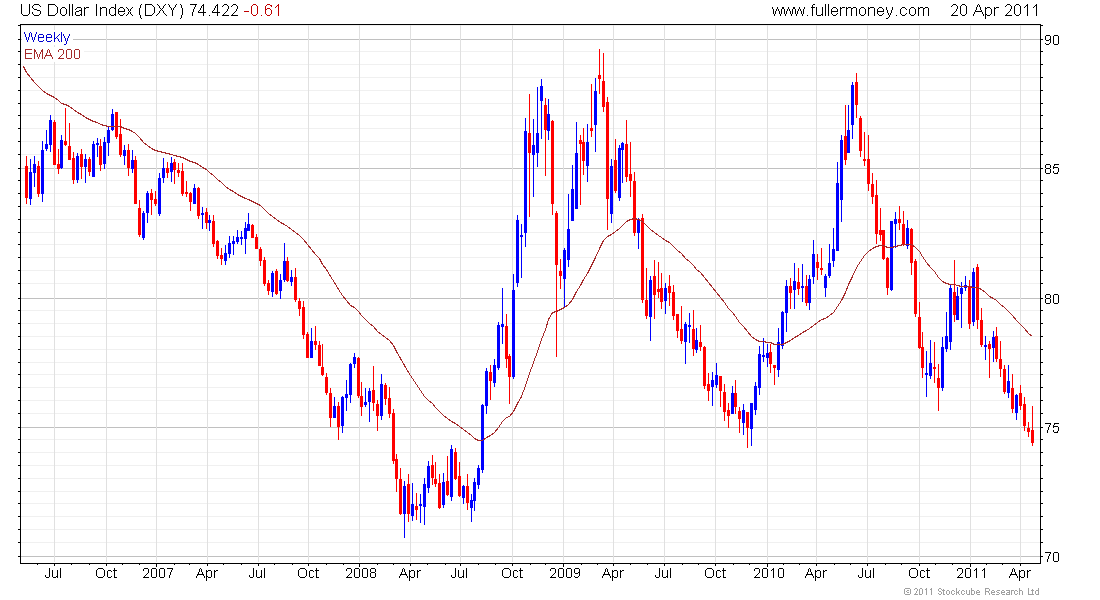1100x600 pixels.
Task: Select the 74.422 last price value
Action: (x=214, y=11)
